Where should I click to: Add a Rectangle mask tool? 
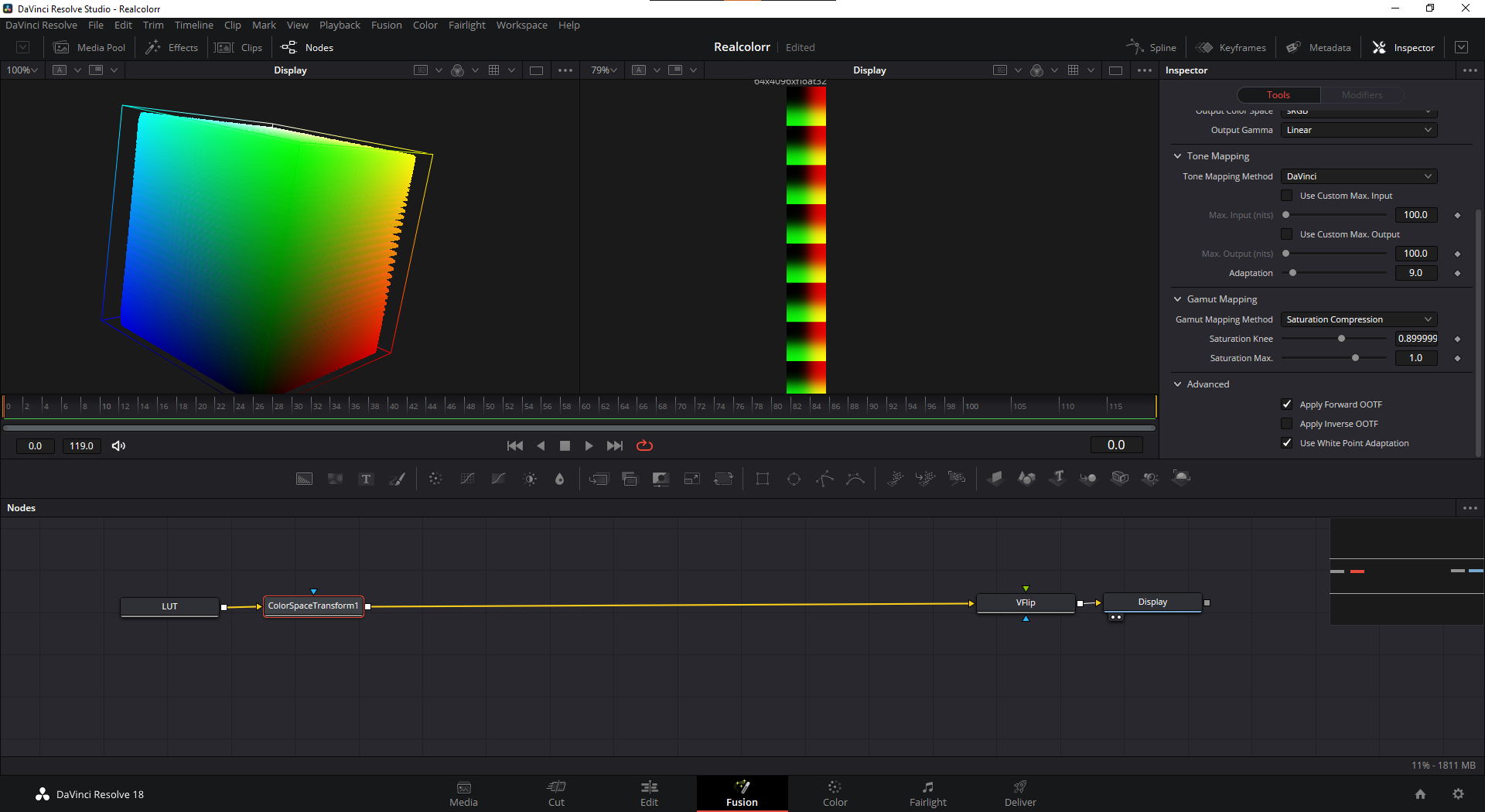(x=763, y=479)
